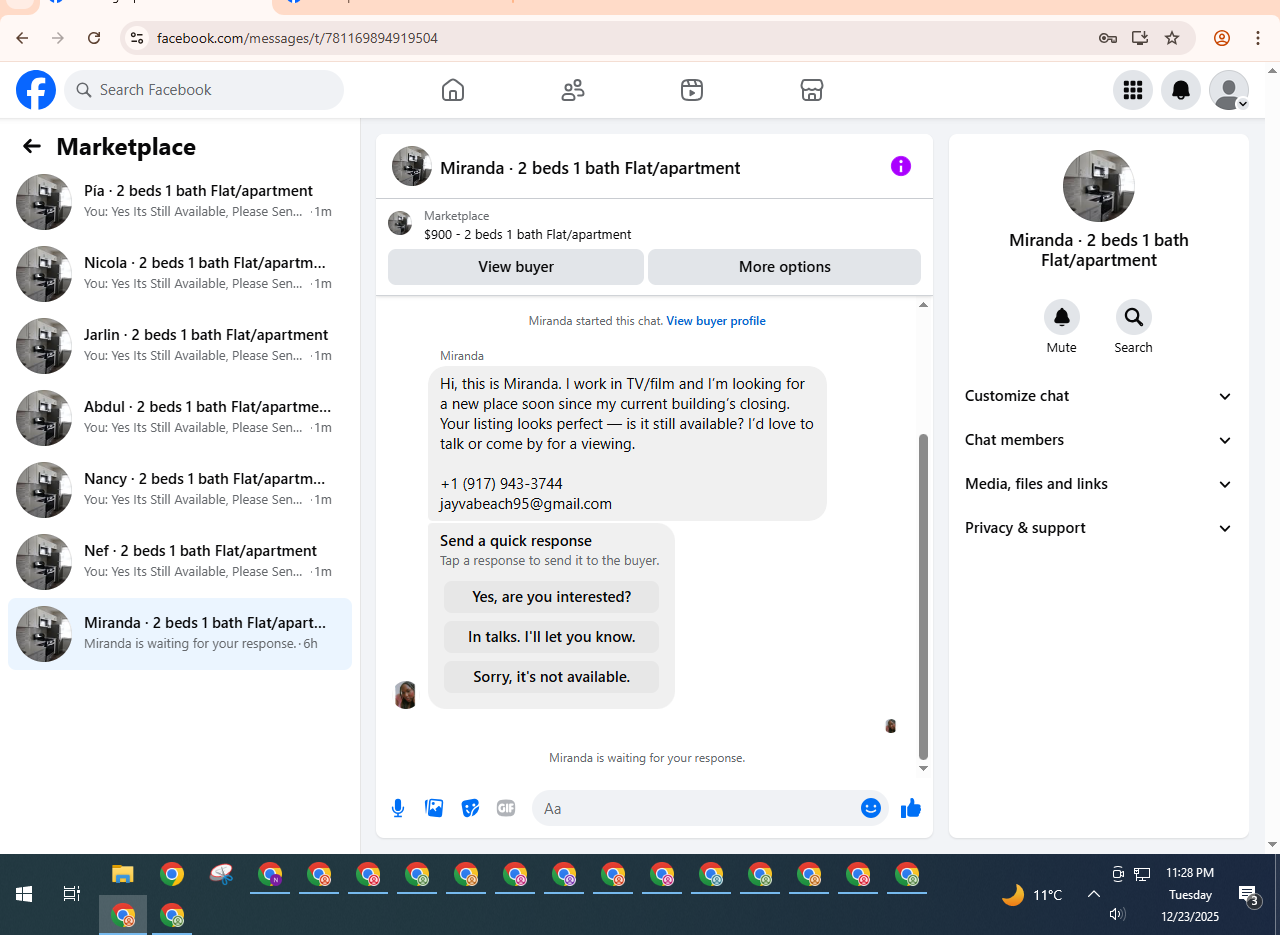
Task: Click the phone number +1 (917) 943-3744
Action: click(x=501, y=484)
